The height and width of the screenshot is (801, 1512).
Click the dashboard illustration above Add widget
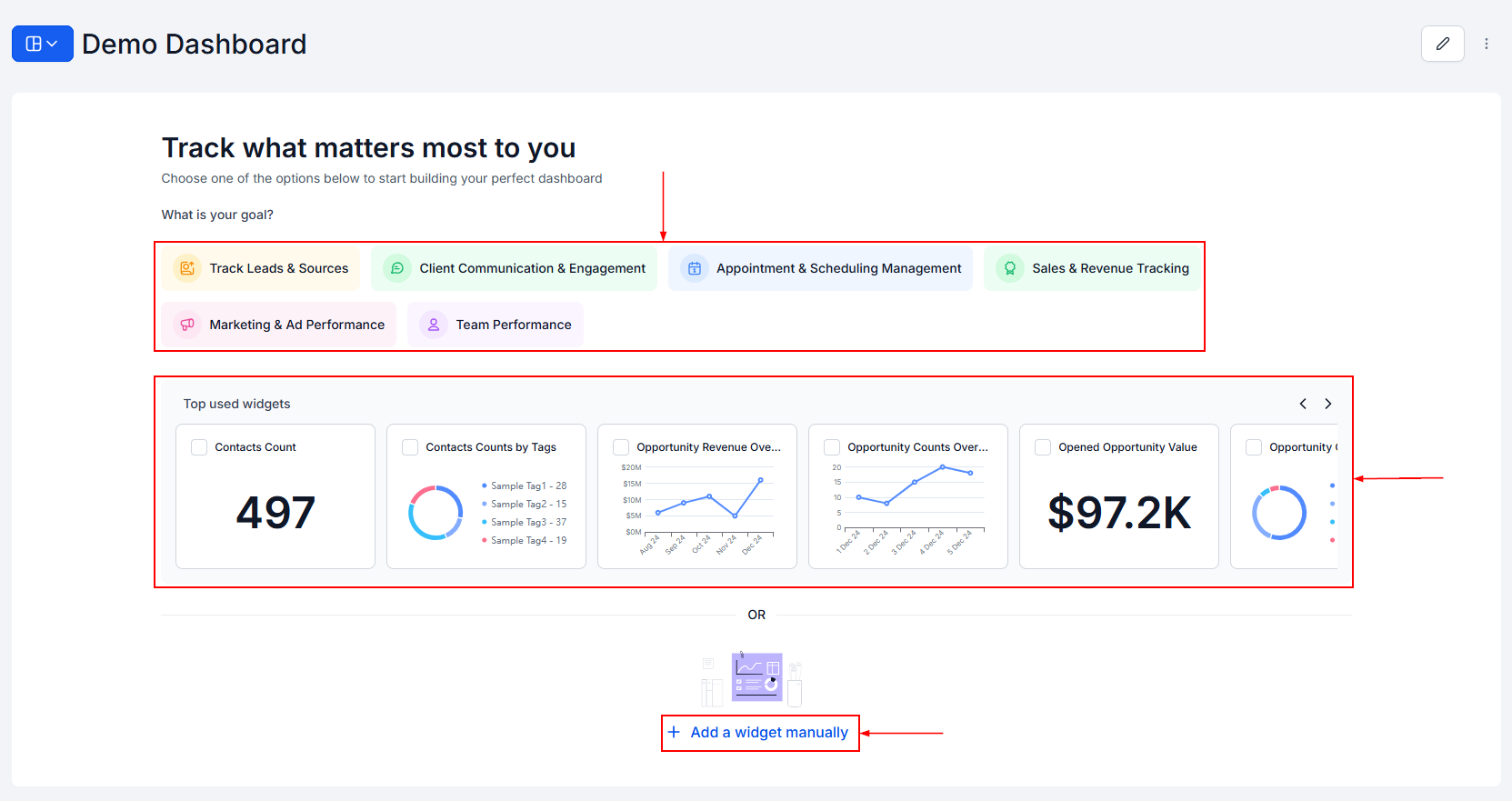[753, 678]
